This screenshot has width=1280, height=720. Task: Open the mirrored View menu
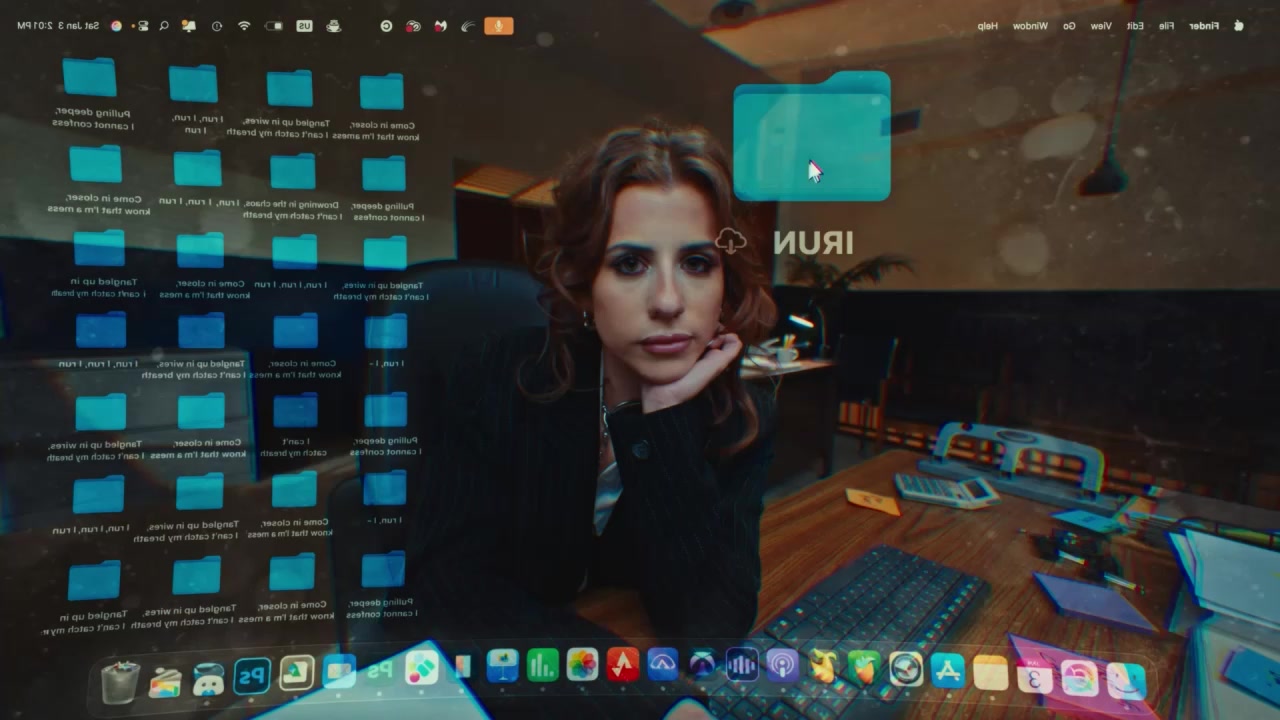1100,26
